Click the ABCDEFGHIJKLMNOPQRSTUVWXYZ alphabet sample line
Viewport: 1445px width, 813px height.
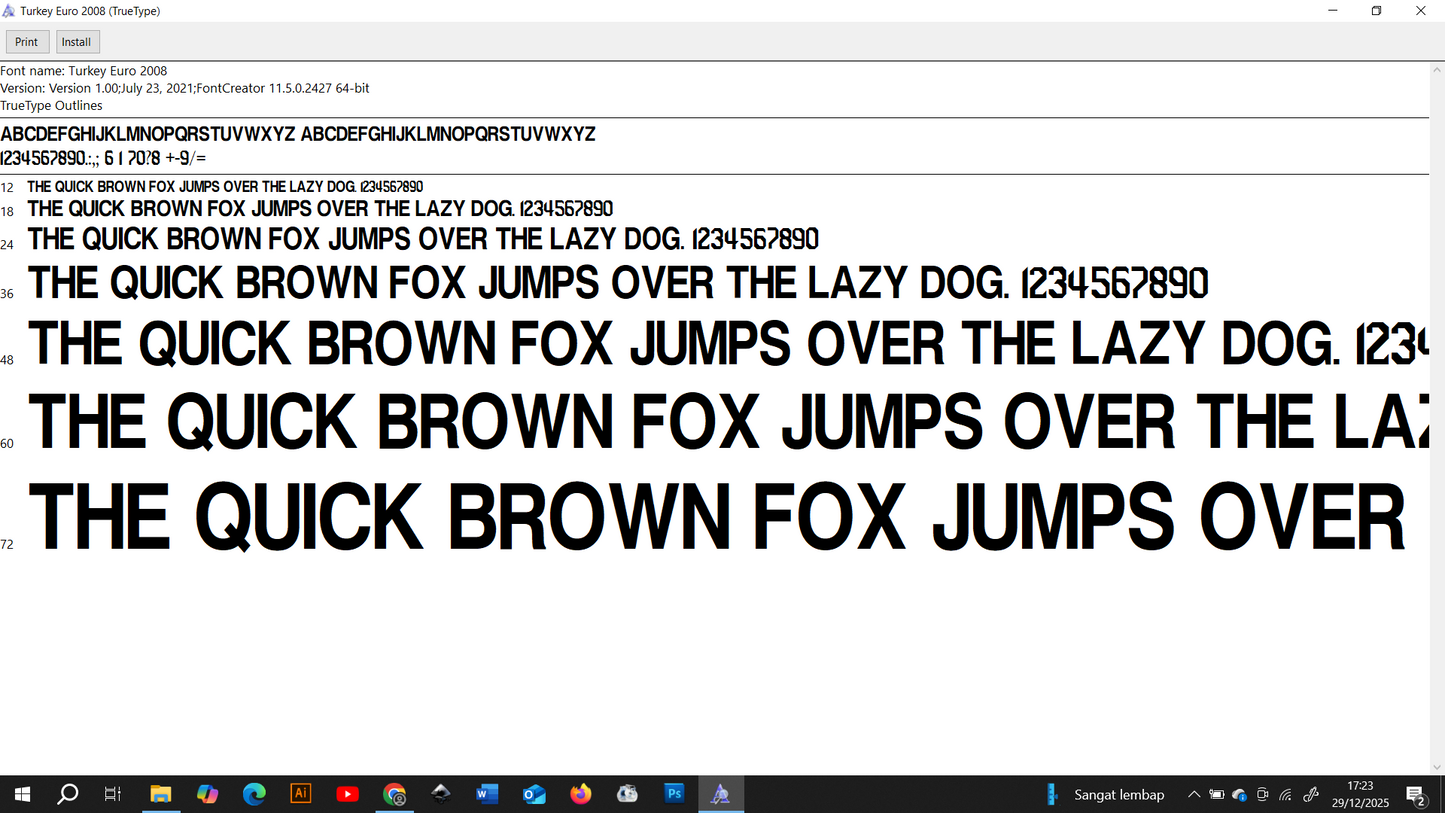[298, 134]
